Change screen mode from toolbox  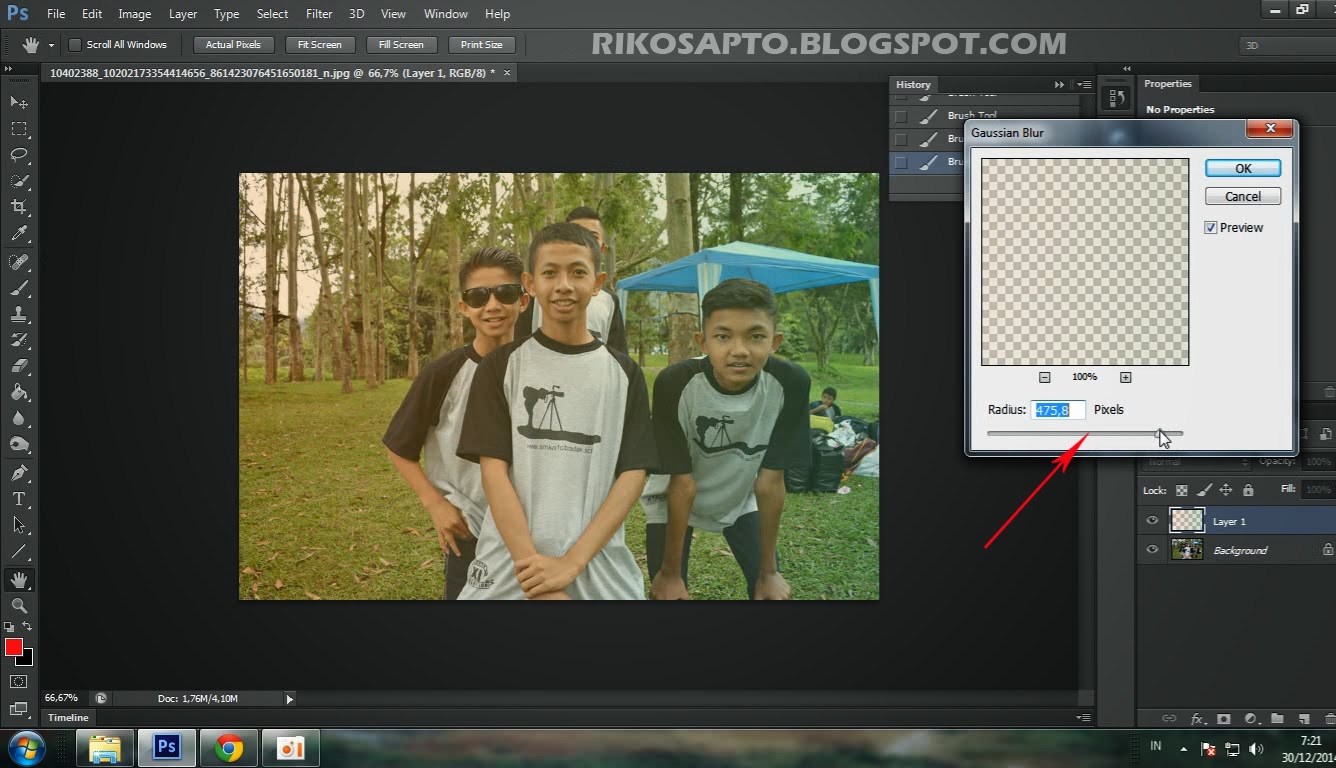(x=19, y=709)
